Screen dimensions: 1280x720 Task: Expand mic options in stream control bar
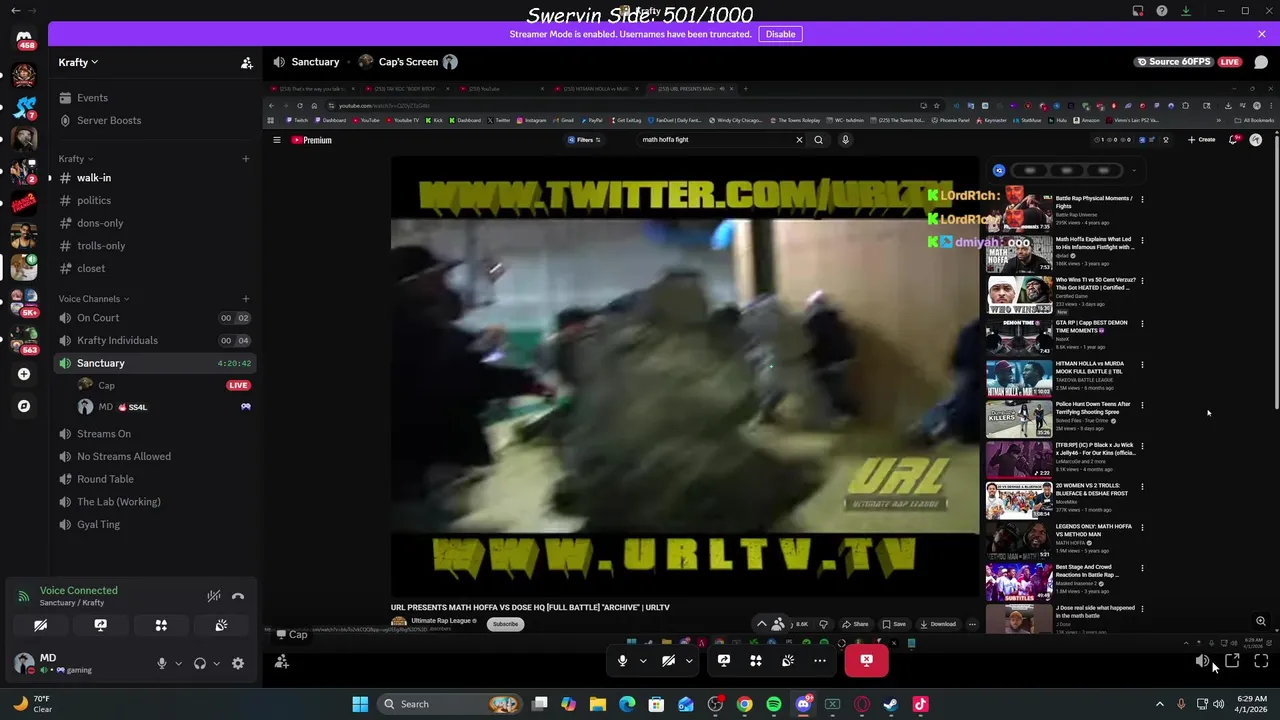[643, 660]
